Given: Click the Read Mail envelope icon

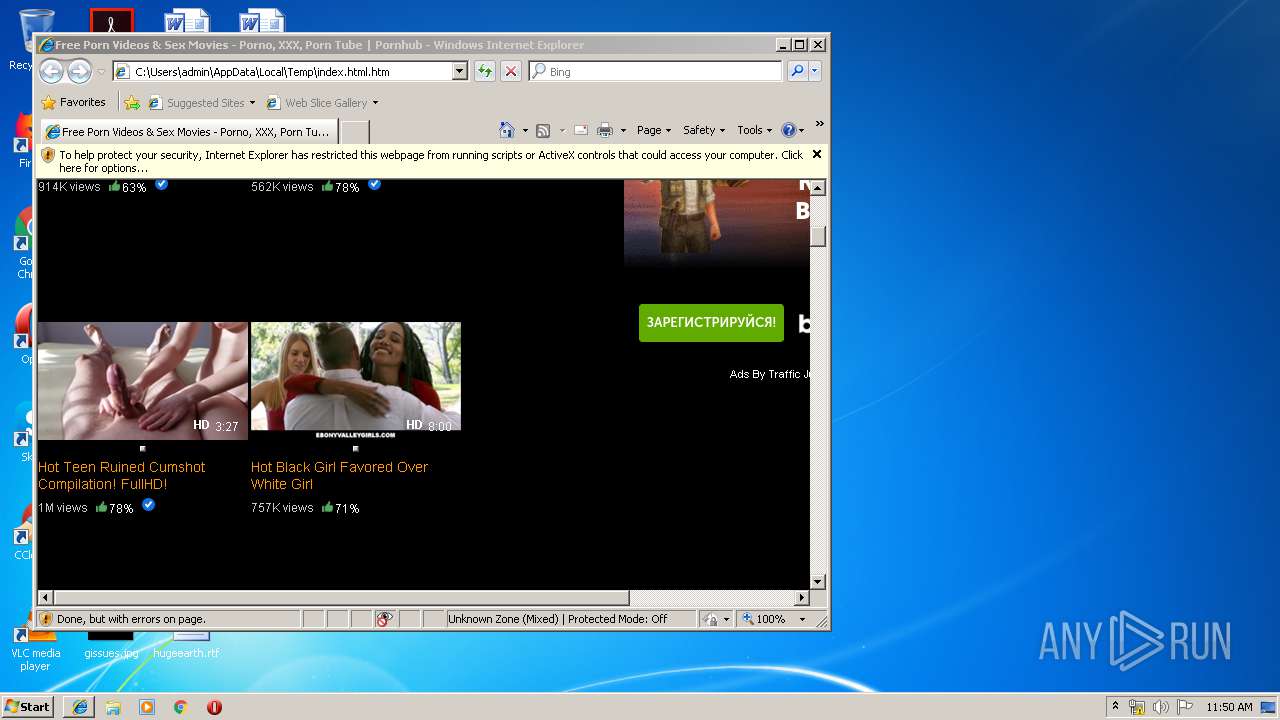Looking at the screenshot, I should click(x=580, y=130).
